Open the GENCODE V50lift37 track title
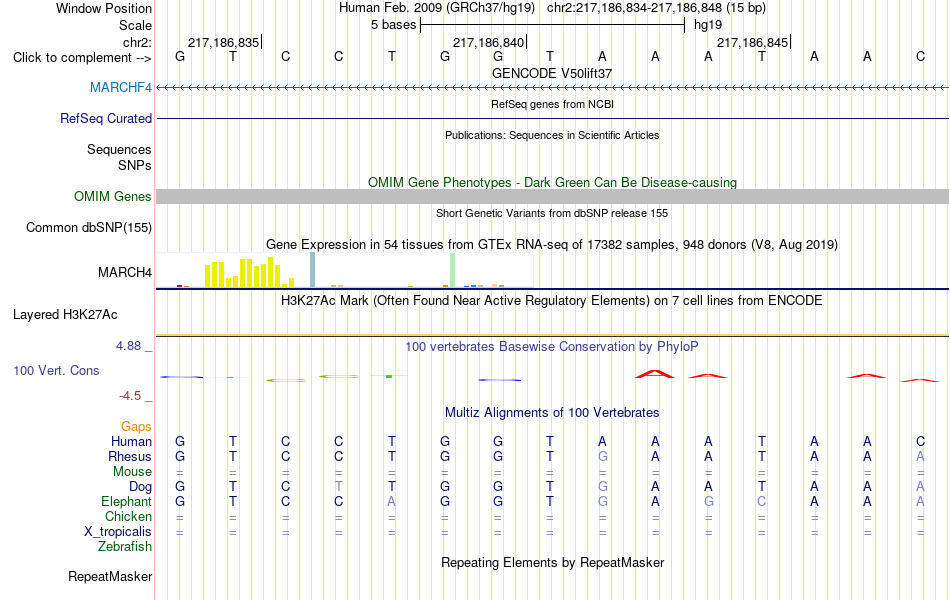950x600 pixels. tap(552, 73)
